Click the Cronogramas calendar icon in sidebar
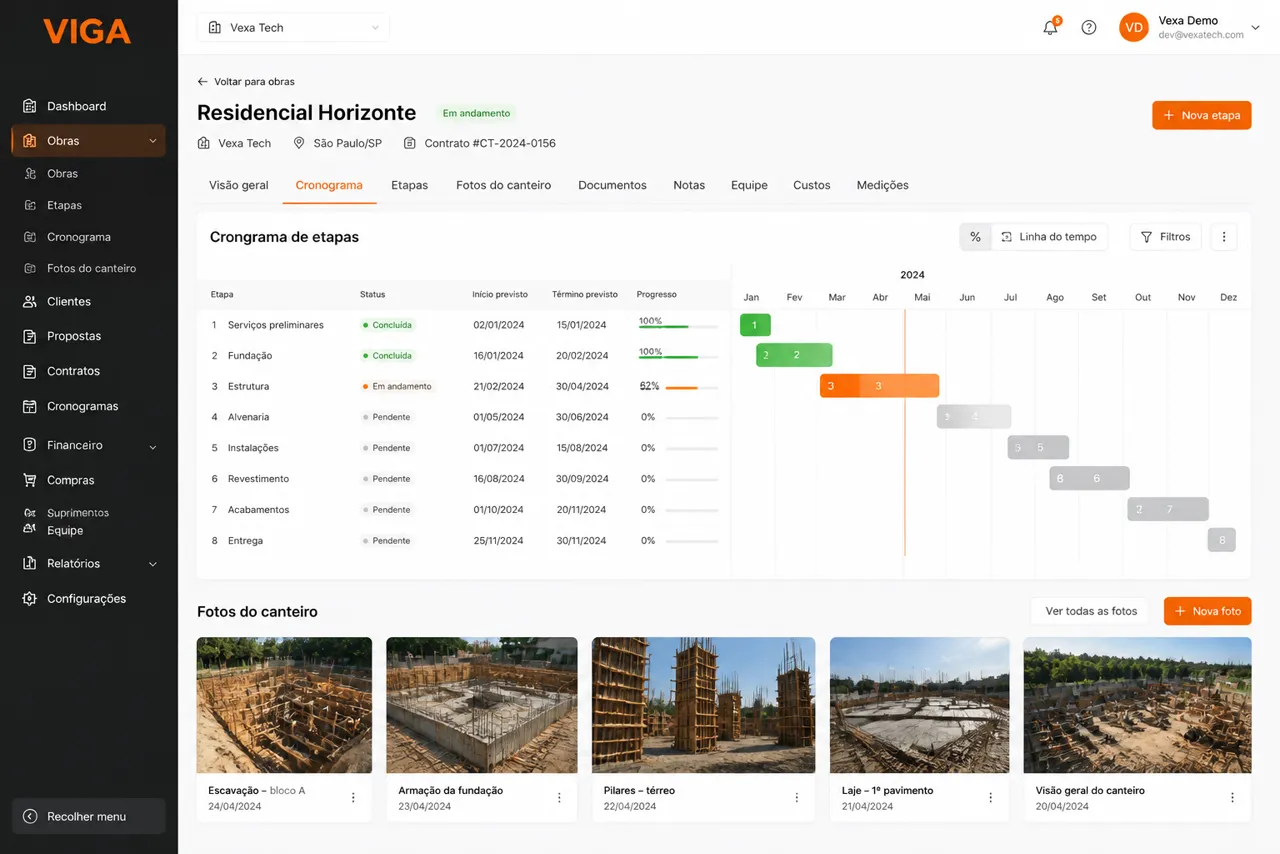Image resolution: width=1280 pixels, height=854 pixels. pos(29,406)
